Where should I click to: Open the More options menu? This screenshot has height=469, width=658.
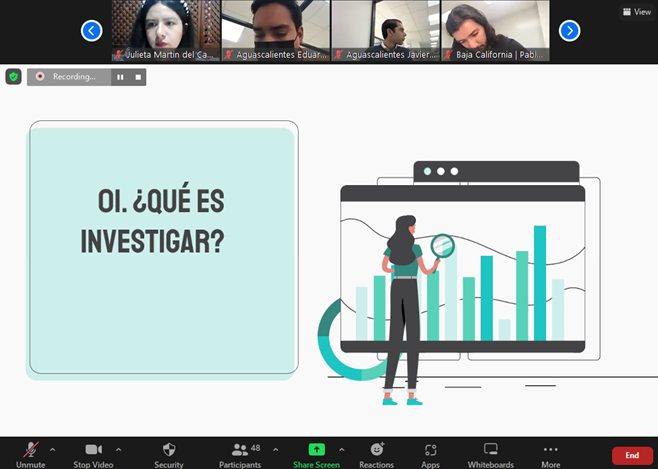[x=551, y=455]
